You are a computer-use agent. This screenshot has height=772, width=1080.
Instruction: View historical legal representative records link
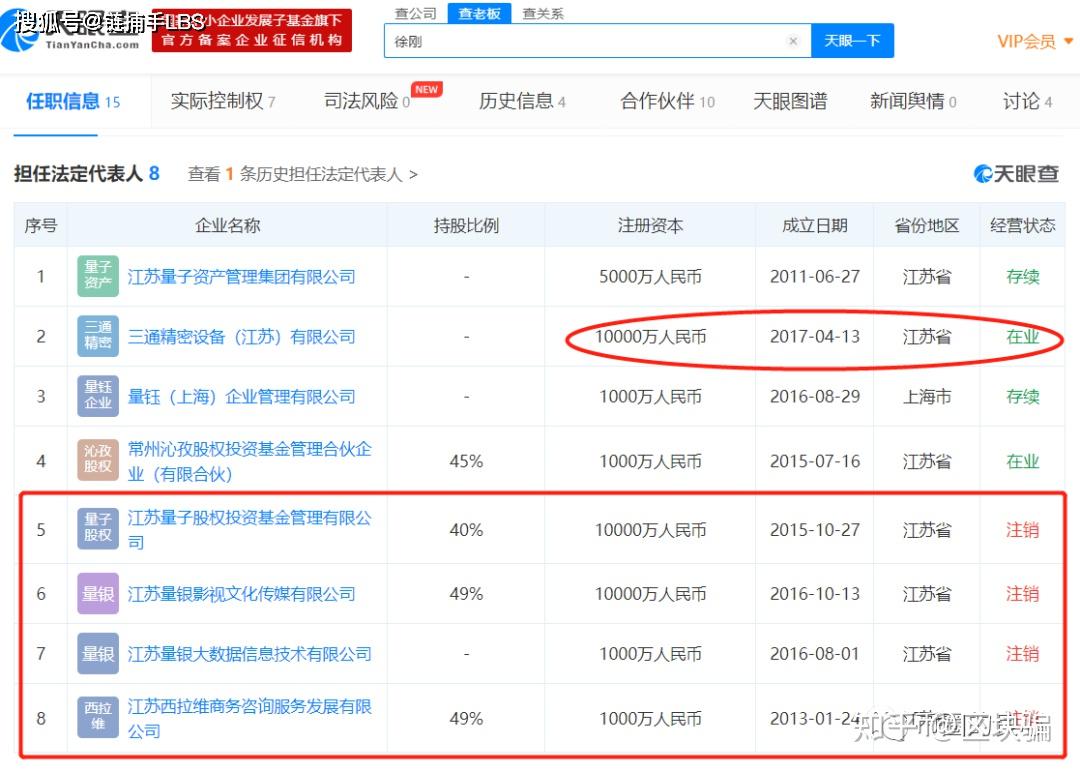pyautogui.click(x=302, y=174)
